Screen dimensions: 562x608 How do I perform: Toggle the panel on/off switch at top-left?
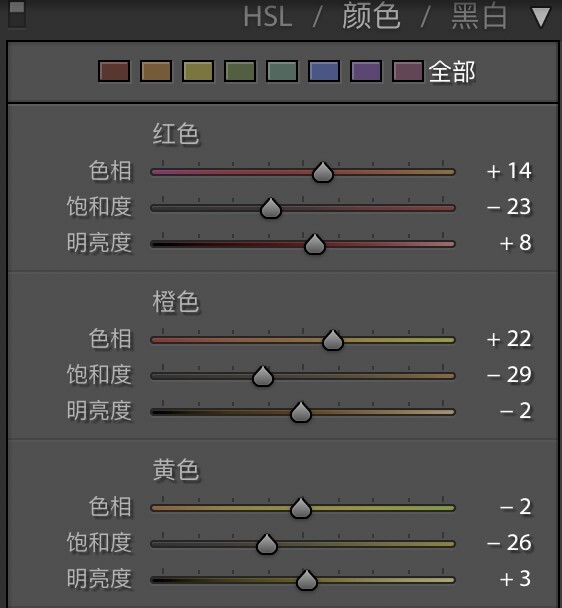pyautogui.click(x=17, y=14)
